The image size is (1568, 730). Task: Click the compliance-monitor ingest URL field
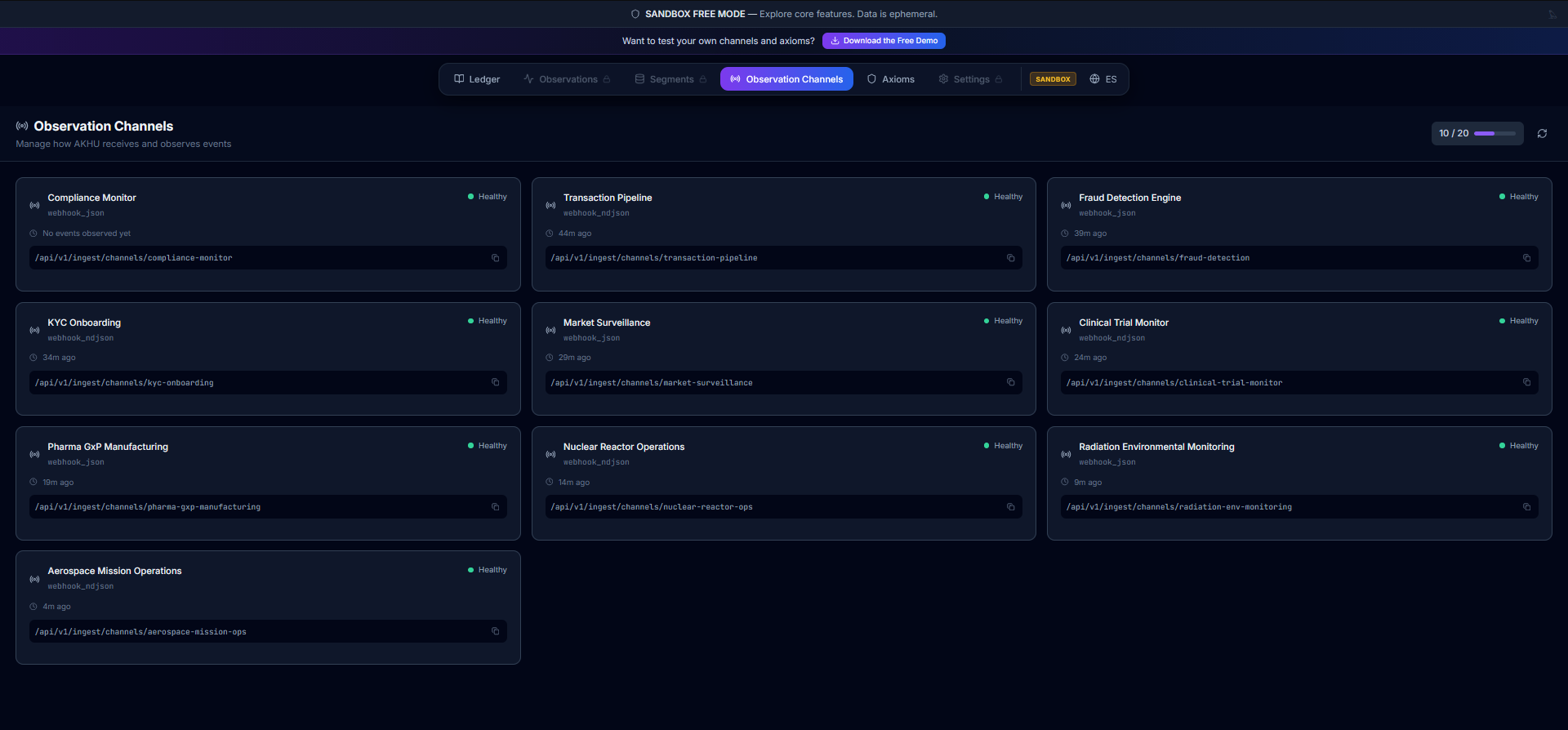coord(268,258)
